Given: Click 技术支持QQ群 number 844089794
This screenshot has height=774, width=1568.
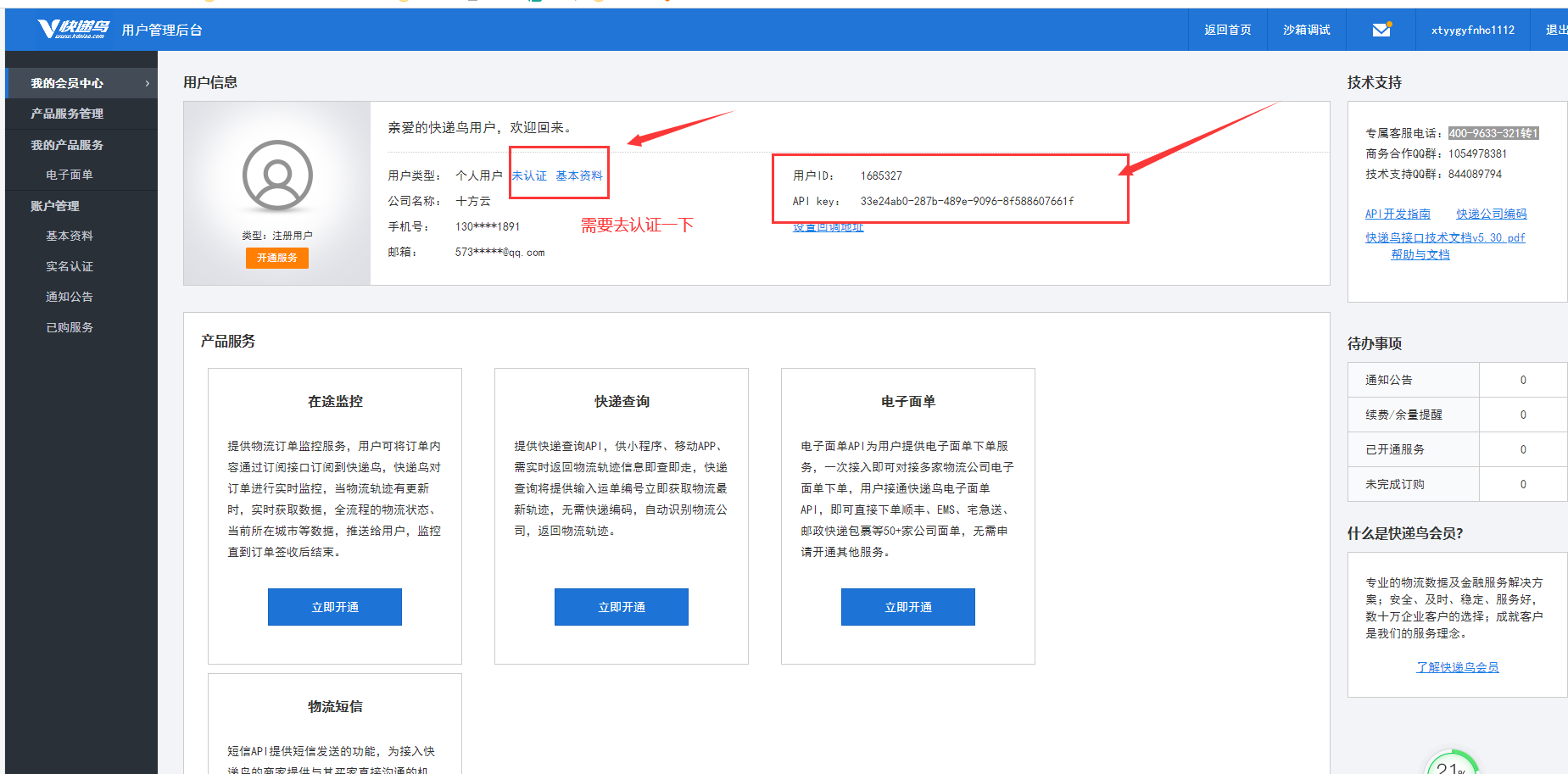Looking at the screenshot, I should pyautogui.click(x=1475, y=174).
